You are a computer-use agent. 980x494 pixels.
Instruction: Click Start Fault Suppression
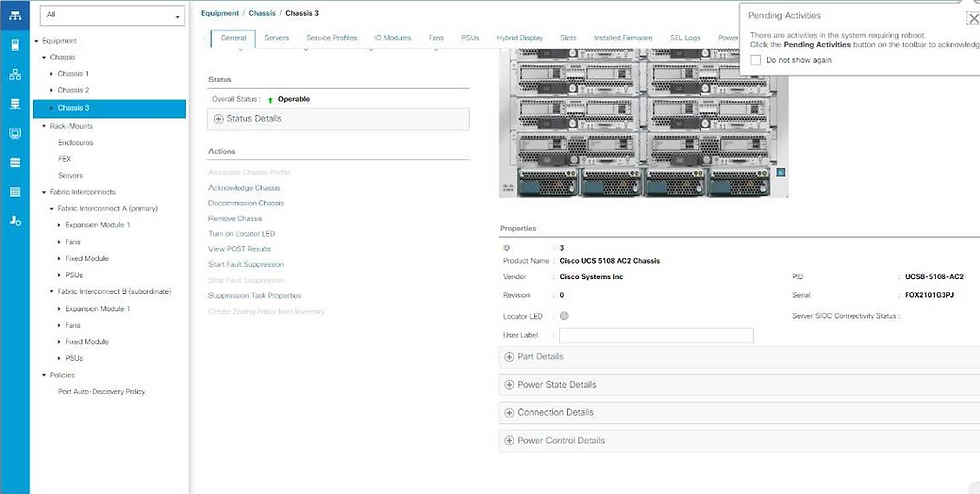[x=246, y=265]
